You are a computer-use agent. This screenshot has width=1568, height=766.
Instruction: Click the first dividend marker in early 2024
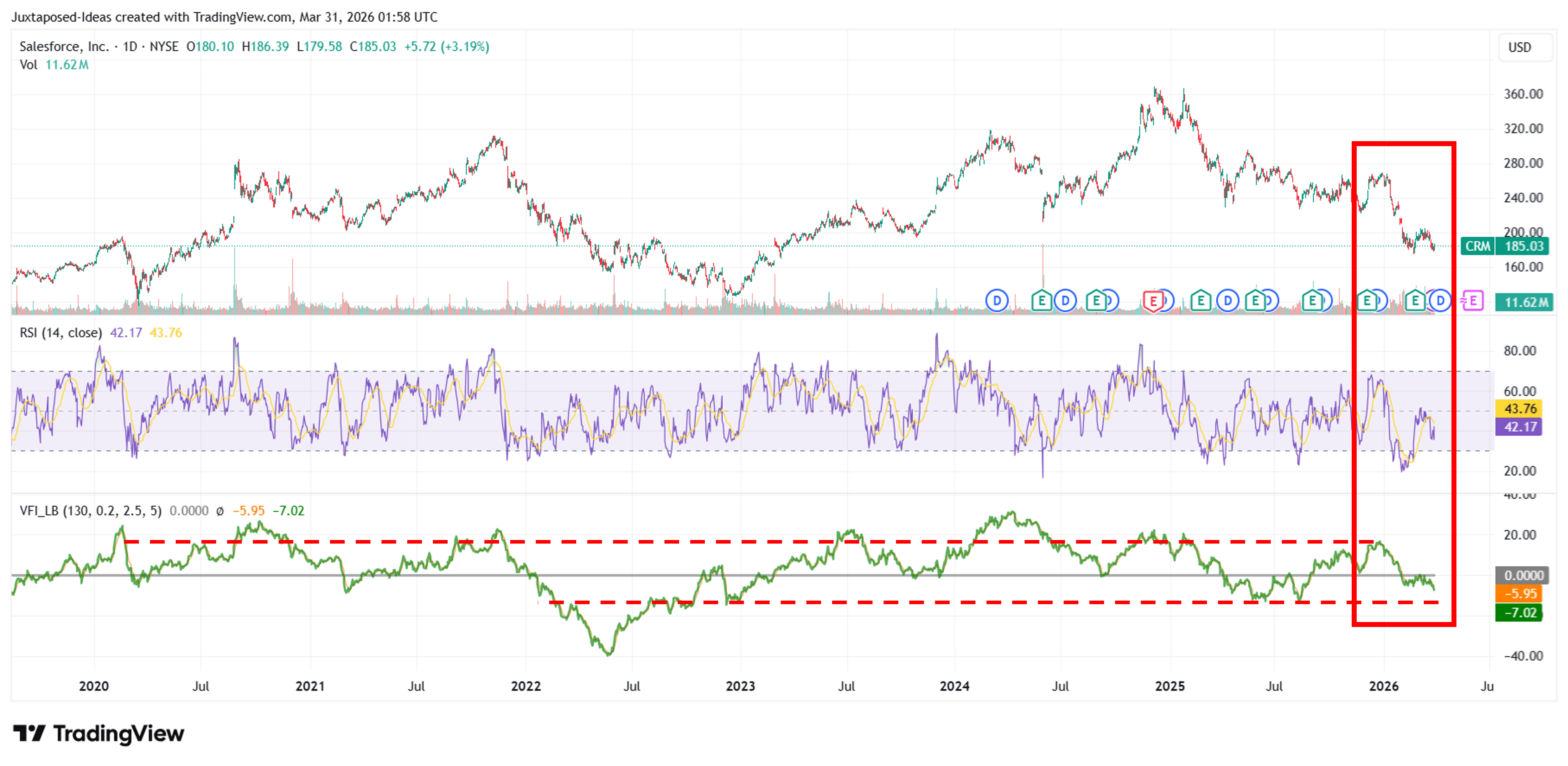point(997,301)
